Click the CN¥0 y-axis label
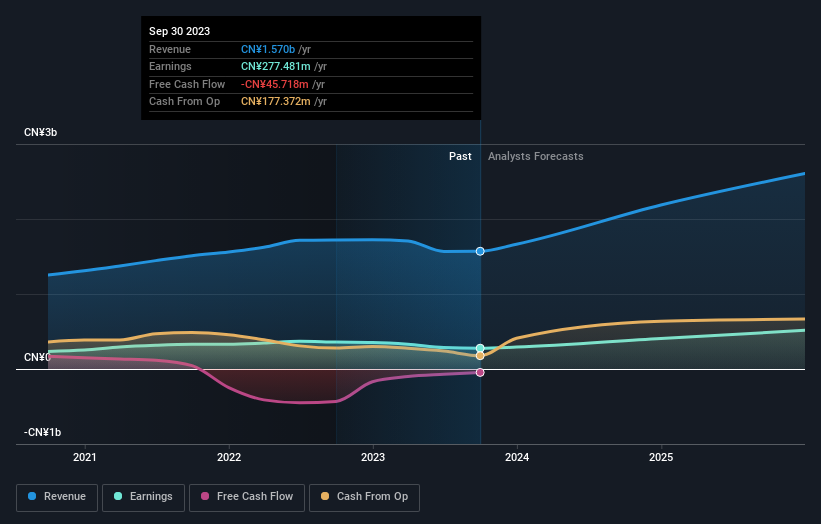Image resolution: width=821 pixels, height=524 pixels. (37, 358)
